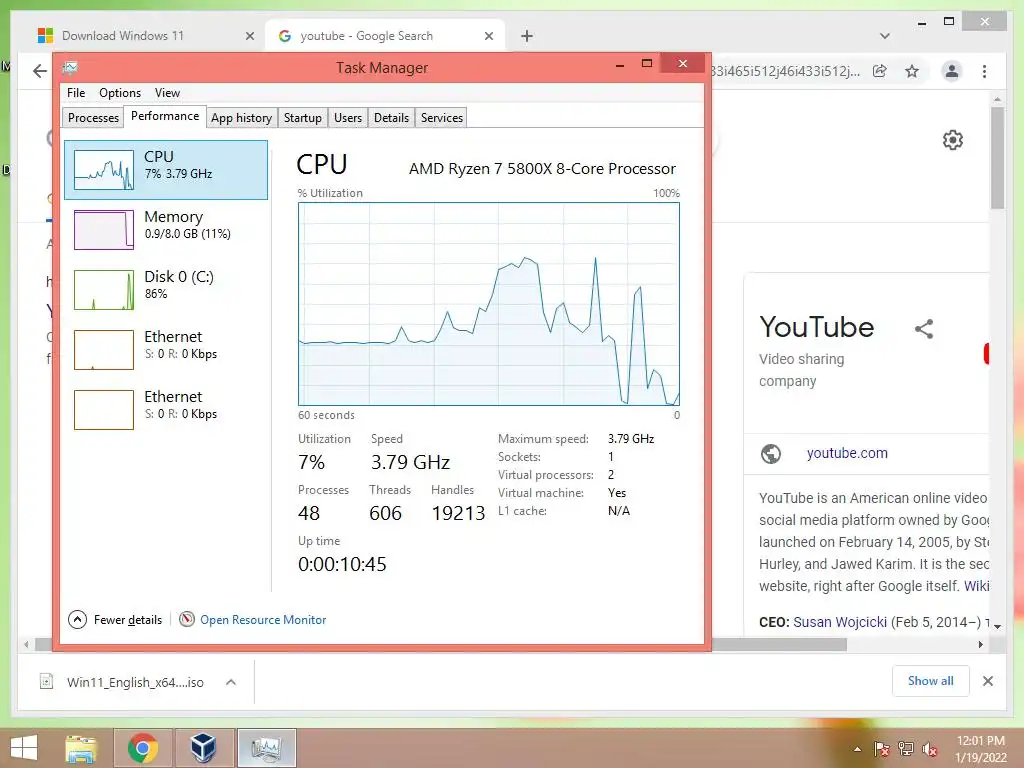Close the Chrome downloads bar

pyautogui.click(x=987, y=681)
